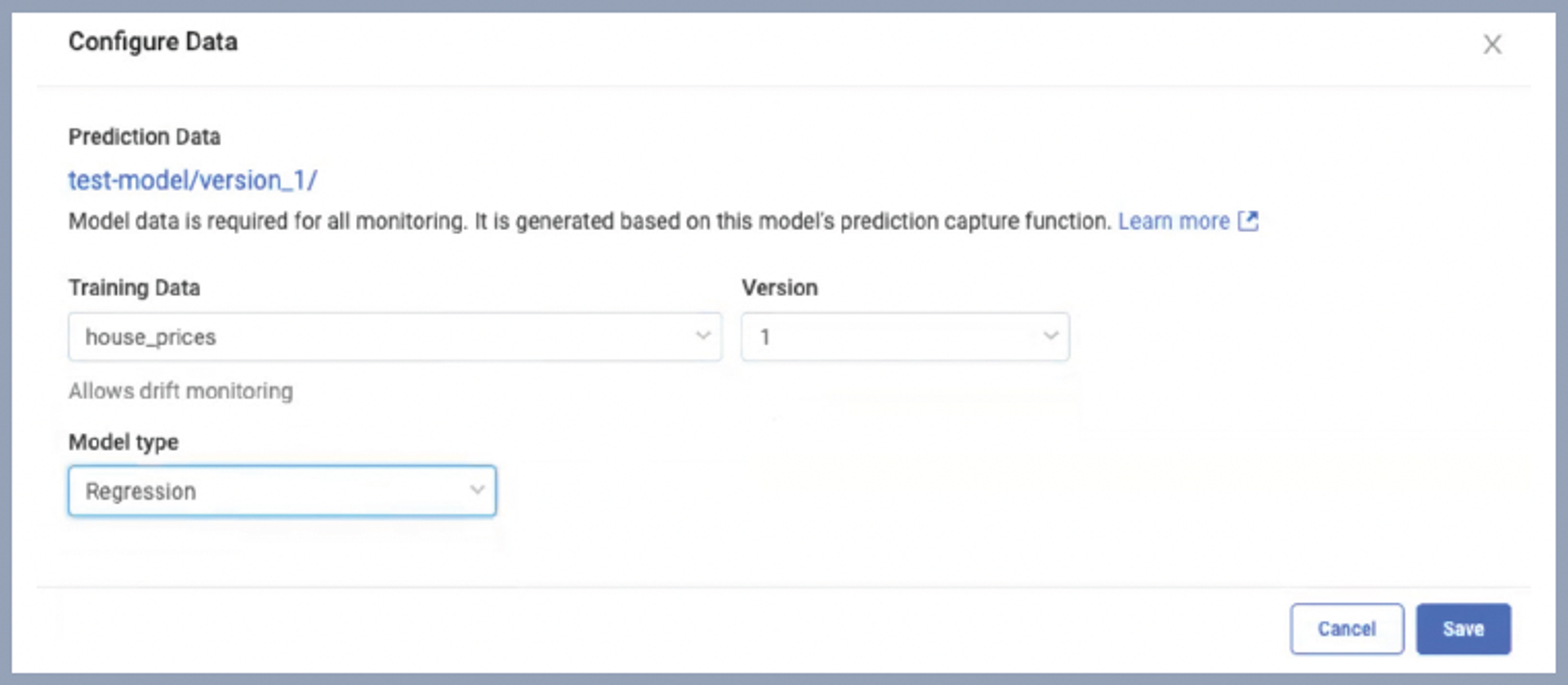Click the X icon to close Configure Data
This screenshot has height=685, width=1568.
point(1493,45)
